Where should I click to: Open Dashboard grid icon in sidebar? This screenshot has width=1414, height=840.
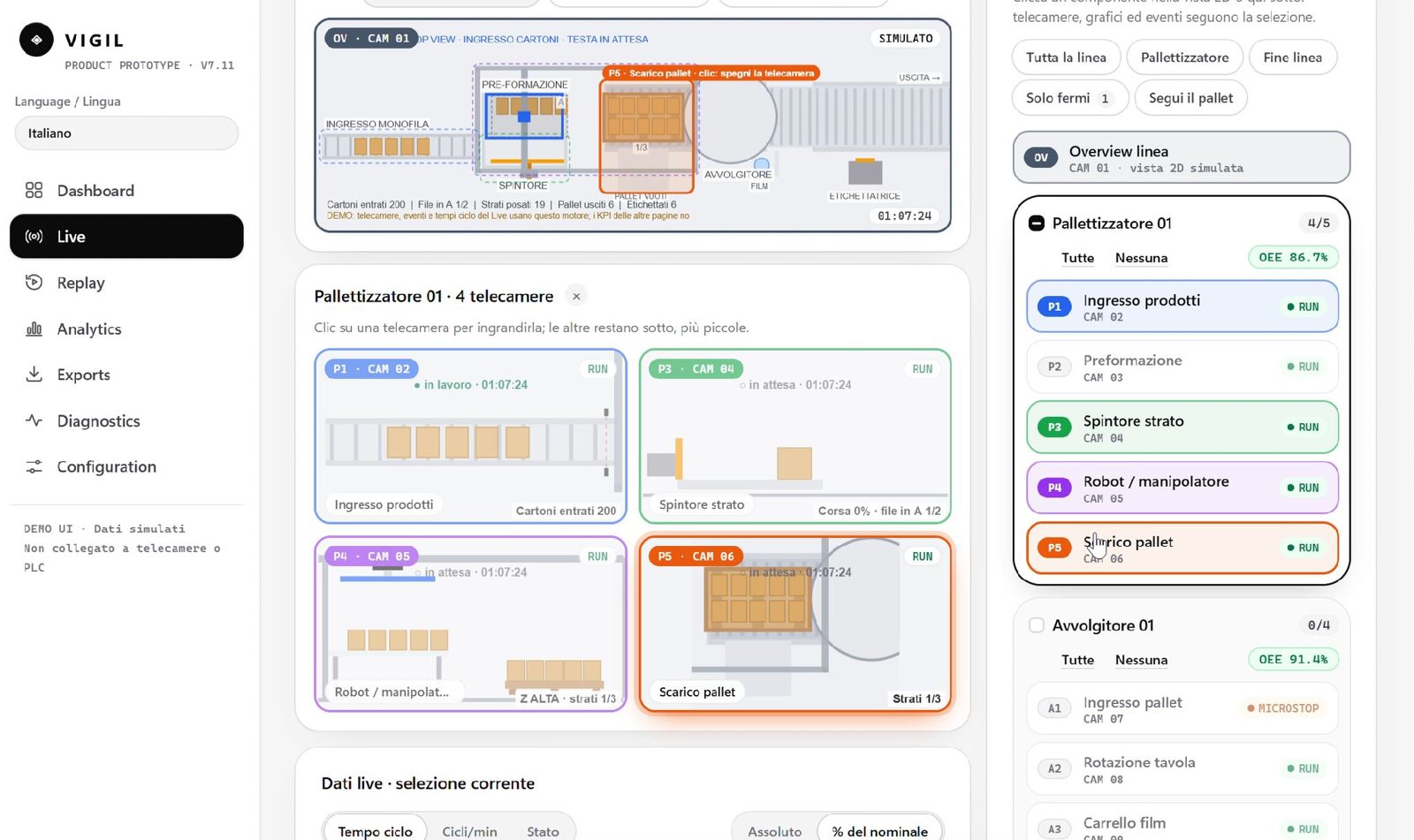tap(34, 190)
